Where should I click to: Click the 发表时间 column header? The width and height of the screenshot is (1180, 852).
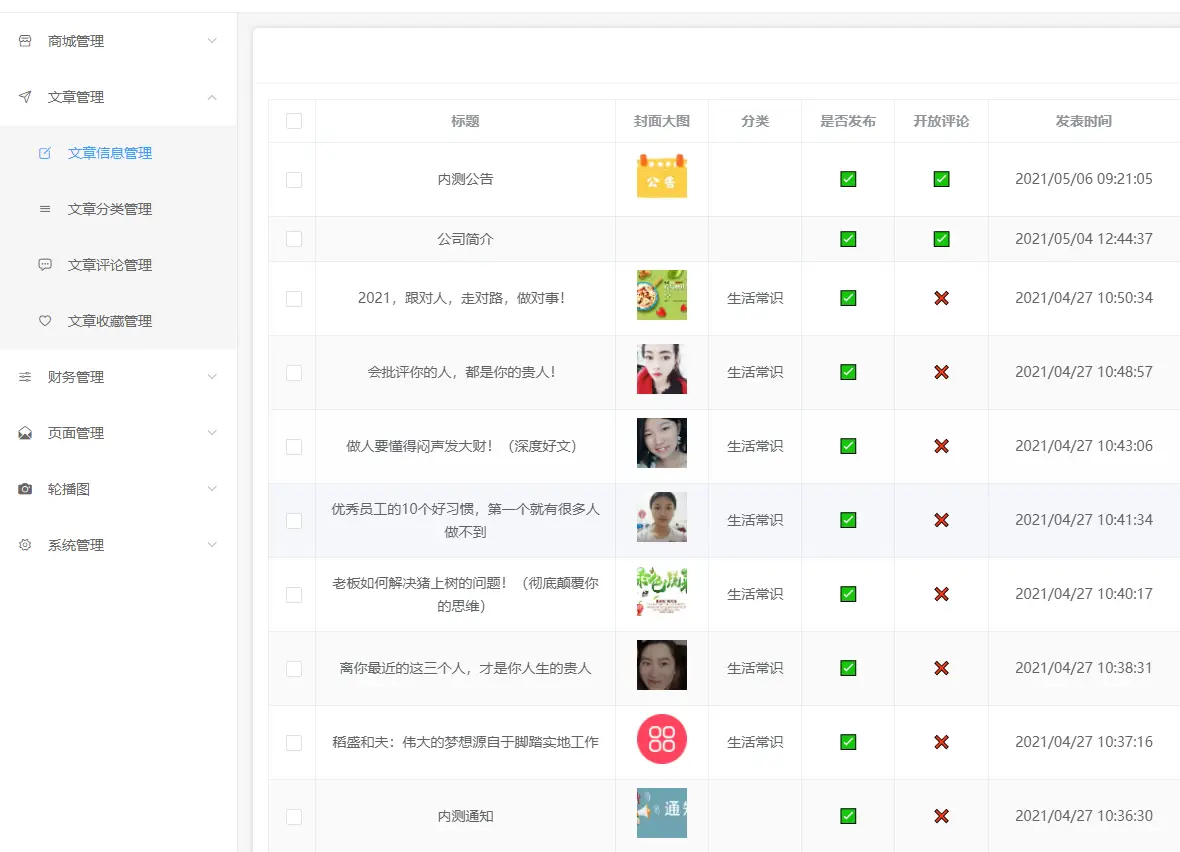tap(1083, 121)
